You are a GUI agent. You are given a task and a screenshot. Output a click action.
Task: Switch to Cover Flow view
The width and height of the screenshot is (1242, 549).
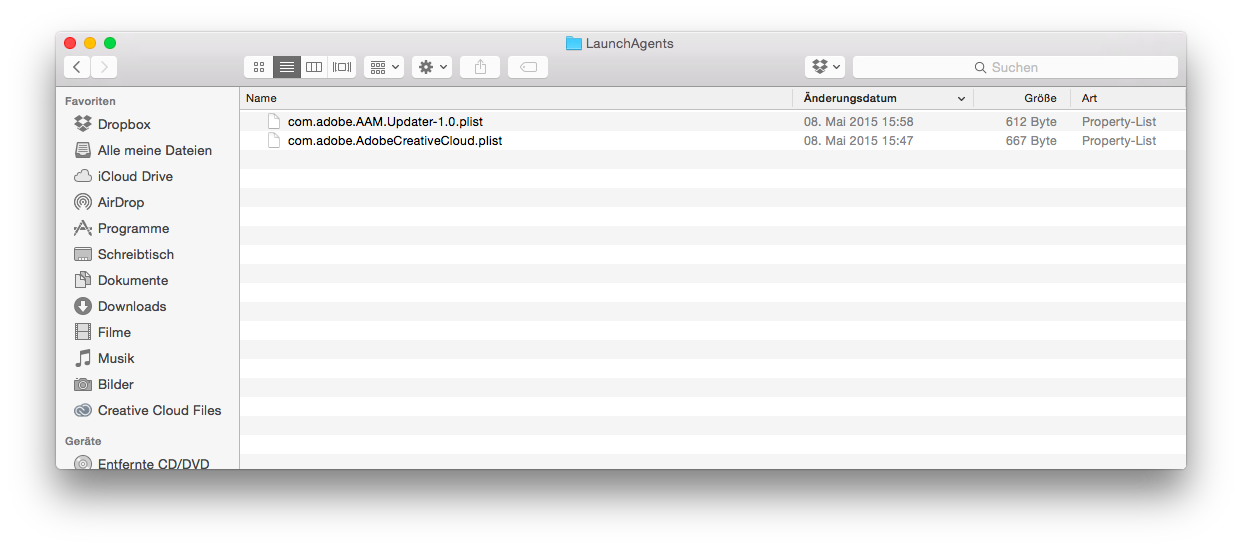tap(342, 67)
